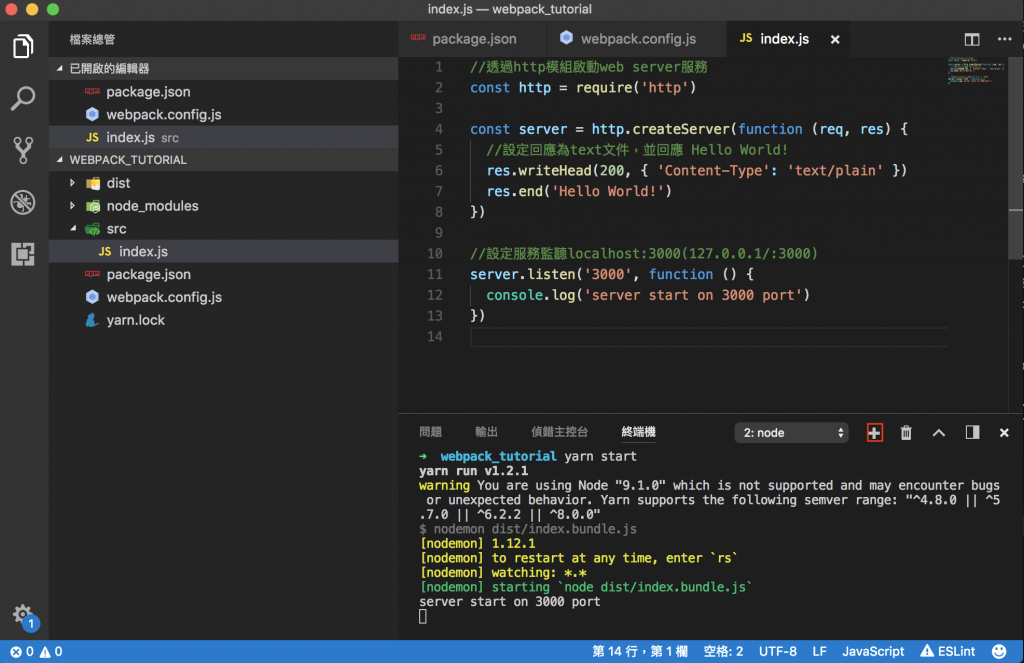Open the terminal selector dropdown '2: node'
This screenshot has height=663, width=1024.
click(791, 433)
